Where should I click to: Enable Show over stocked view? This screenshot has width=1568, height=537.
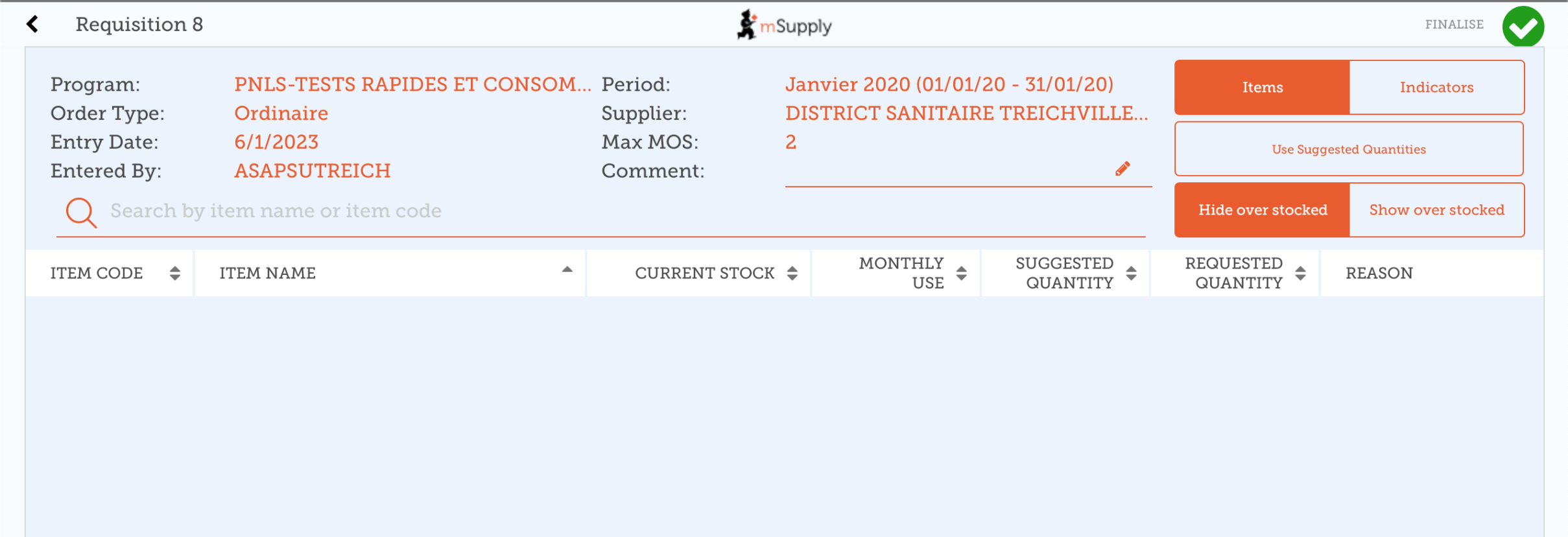(x=1436, y=209)
